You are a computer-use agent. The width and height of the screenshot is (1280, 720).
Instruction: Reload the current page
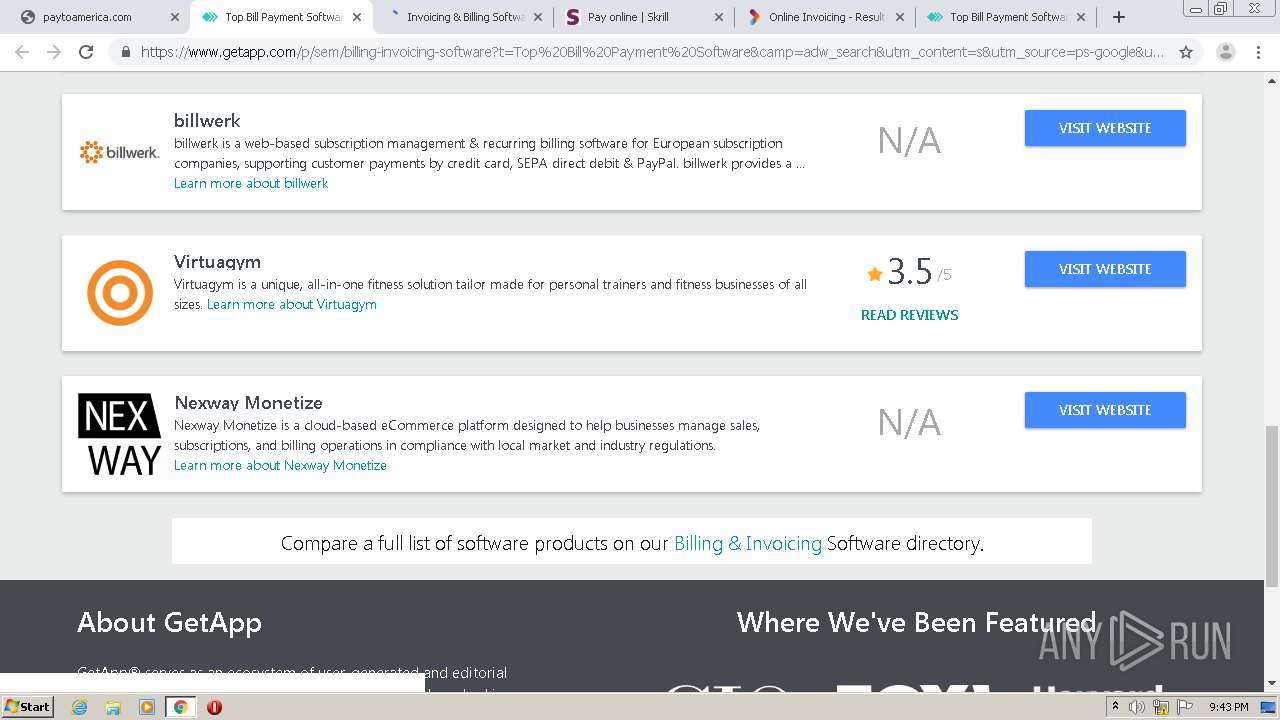click(86, 52)
